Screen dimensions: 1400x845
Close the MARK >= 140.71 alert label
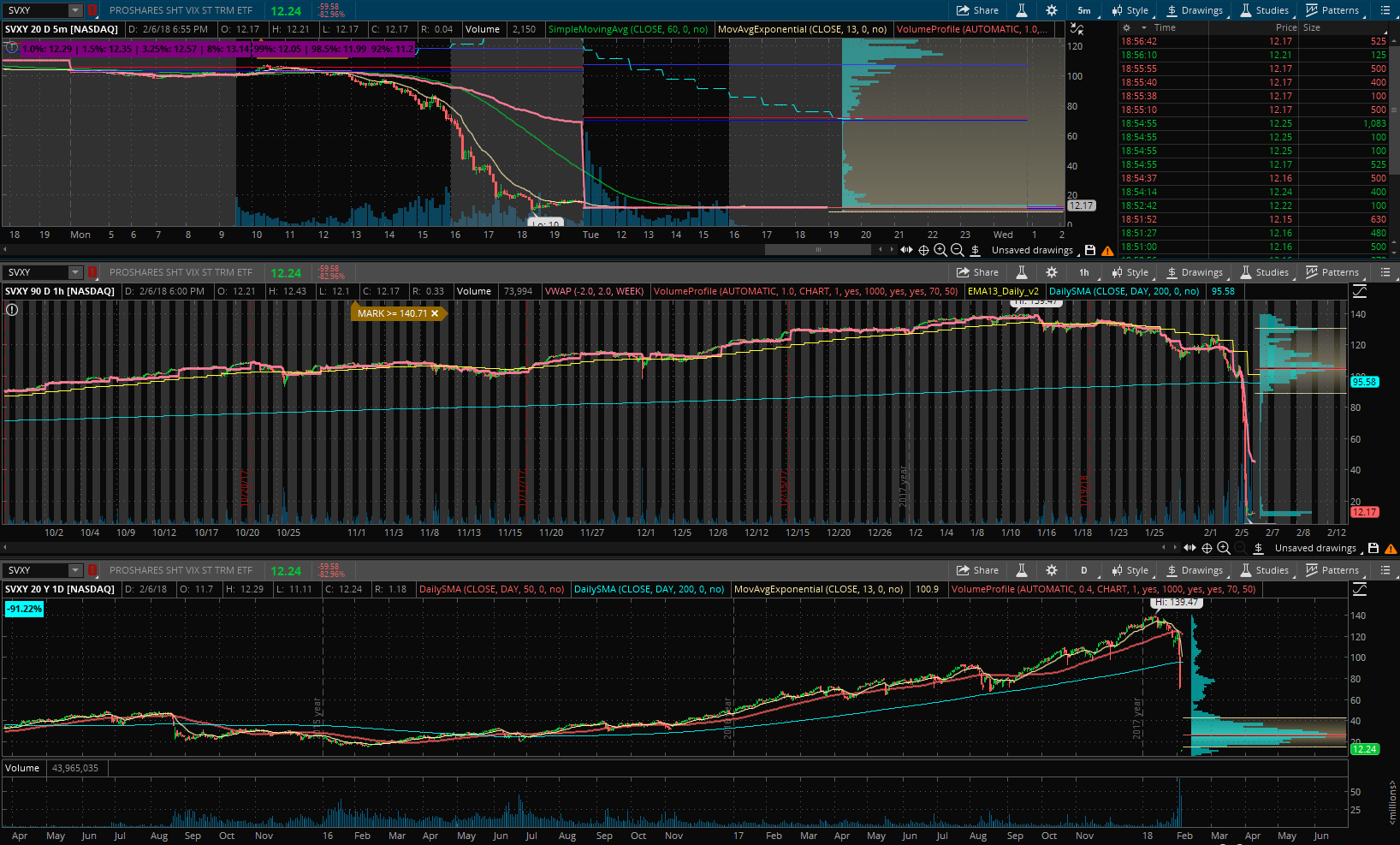435,313
